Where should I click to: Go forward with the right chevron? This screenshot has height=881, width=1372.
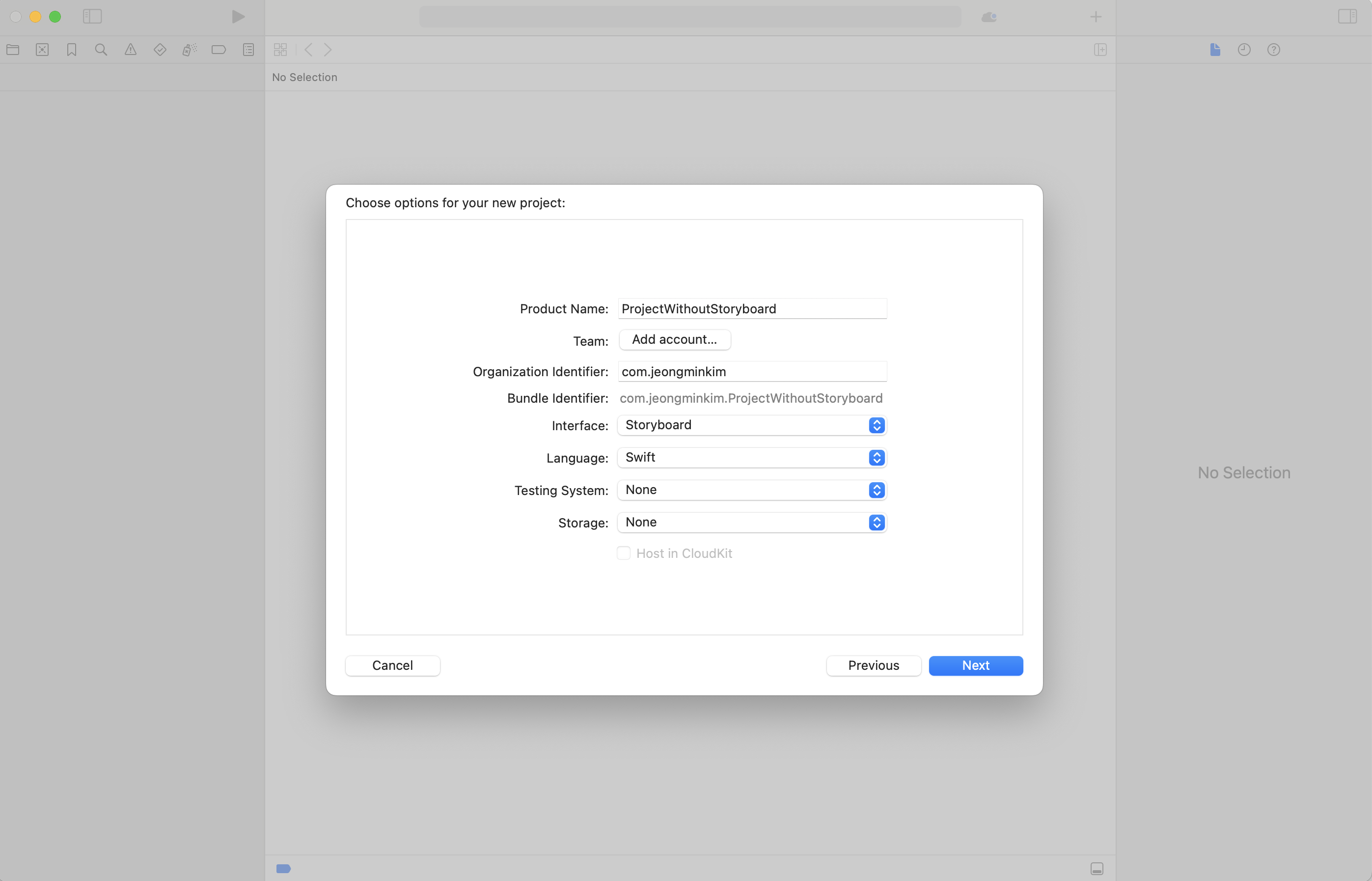[328, 50]
